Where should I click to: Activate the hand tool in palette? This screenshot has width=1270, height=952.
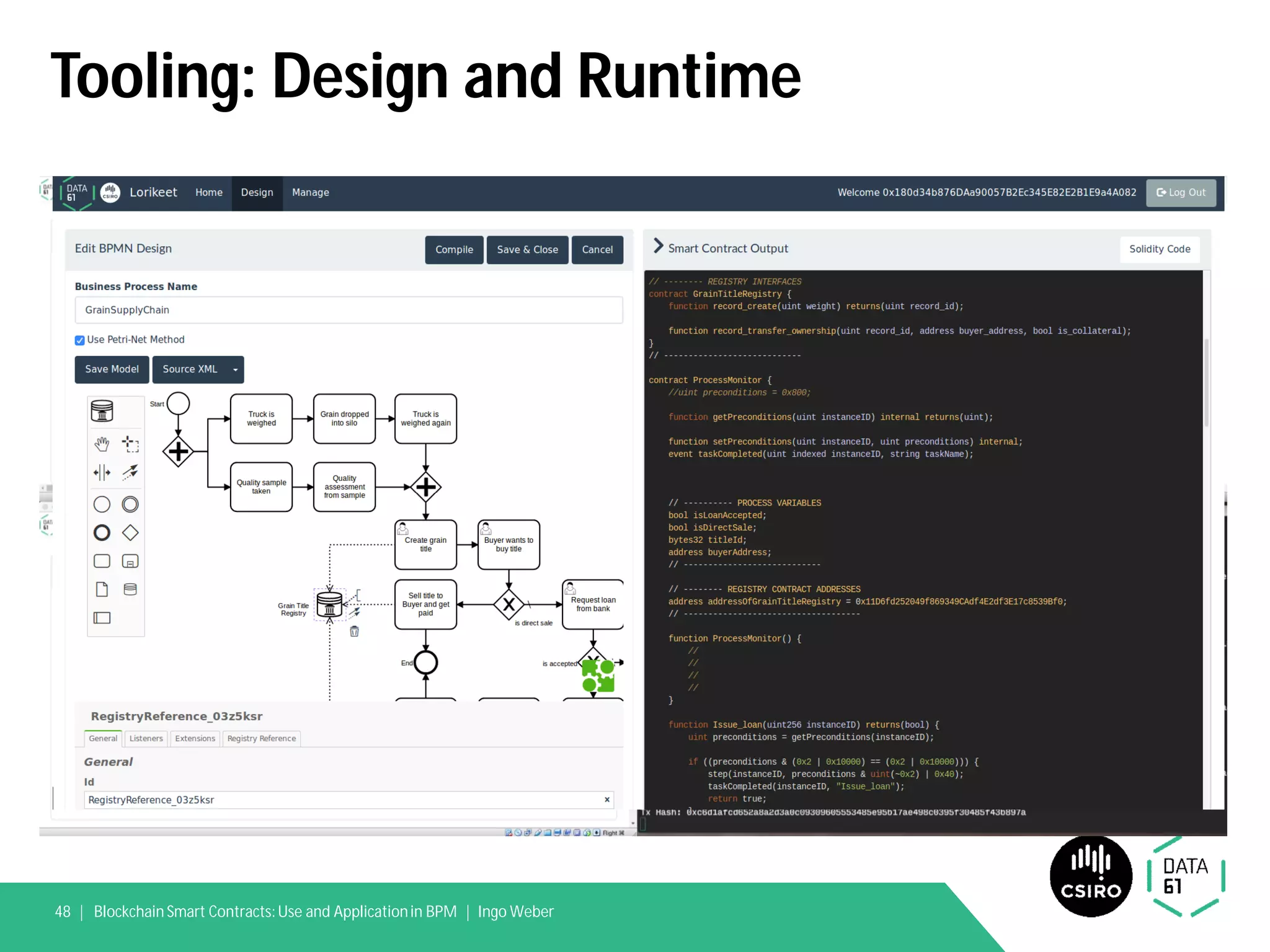click(102, 444)
